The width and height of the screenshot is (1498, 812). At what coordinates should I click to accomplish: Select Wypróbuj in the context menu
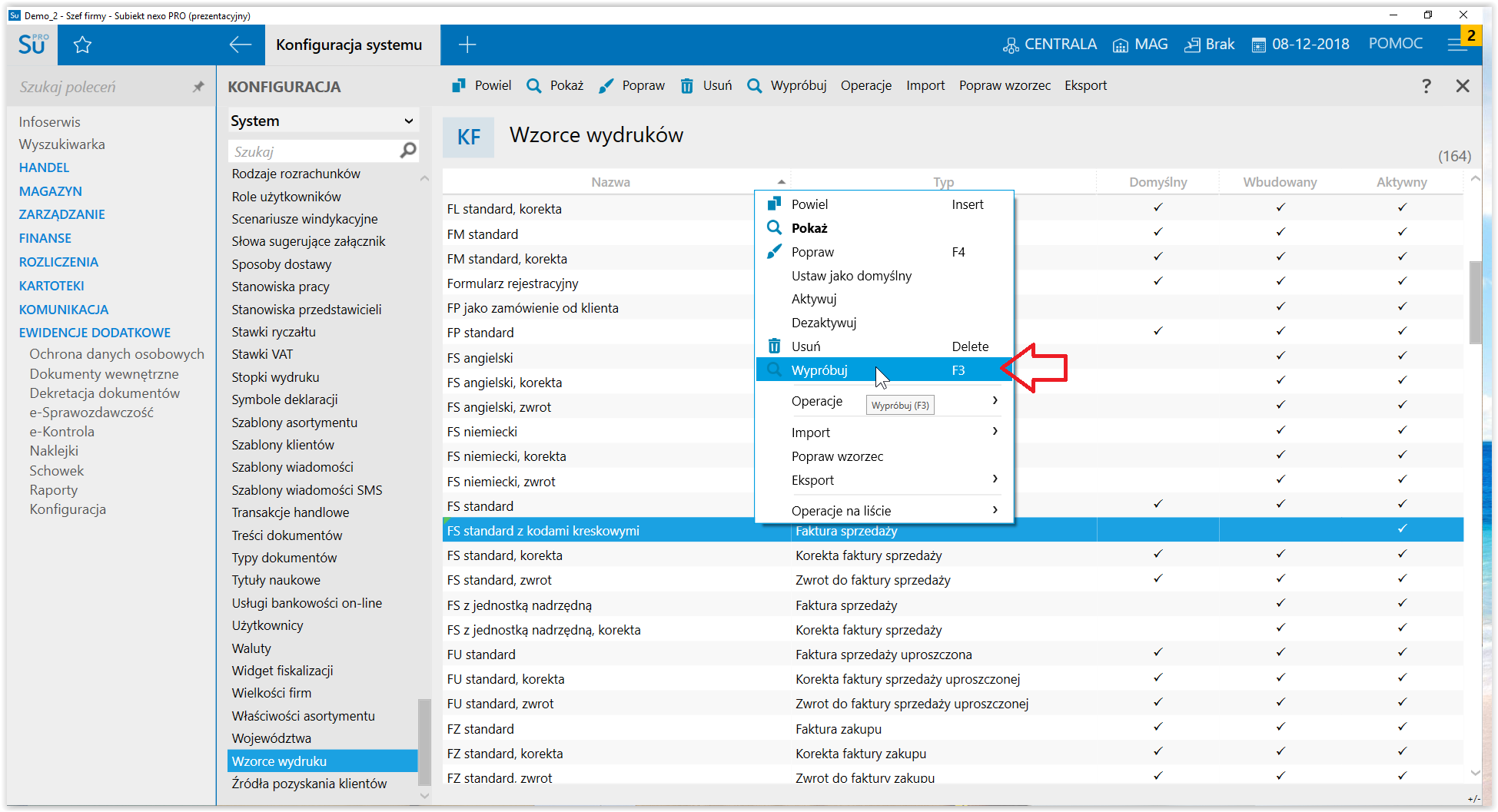(x=884, y=370)
